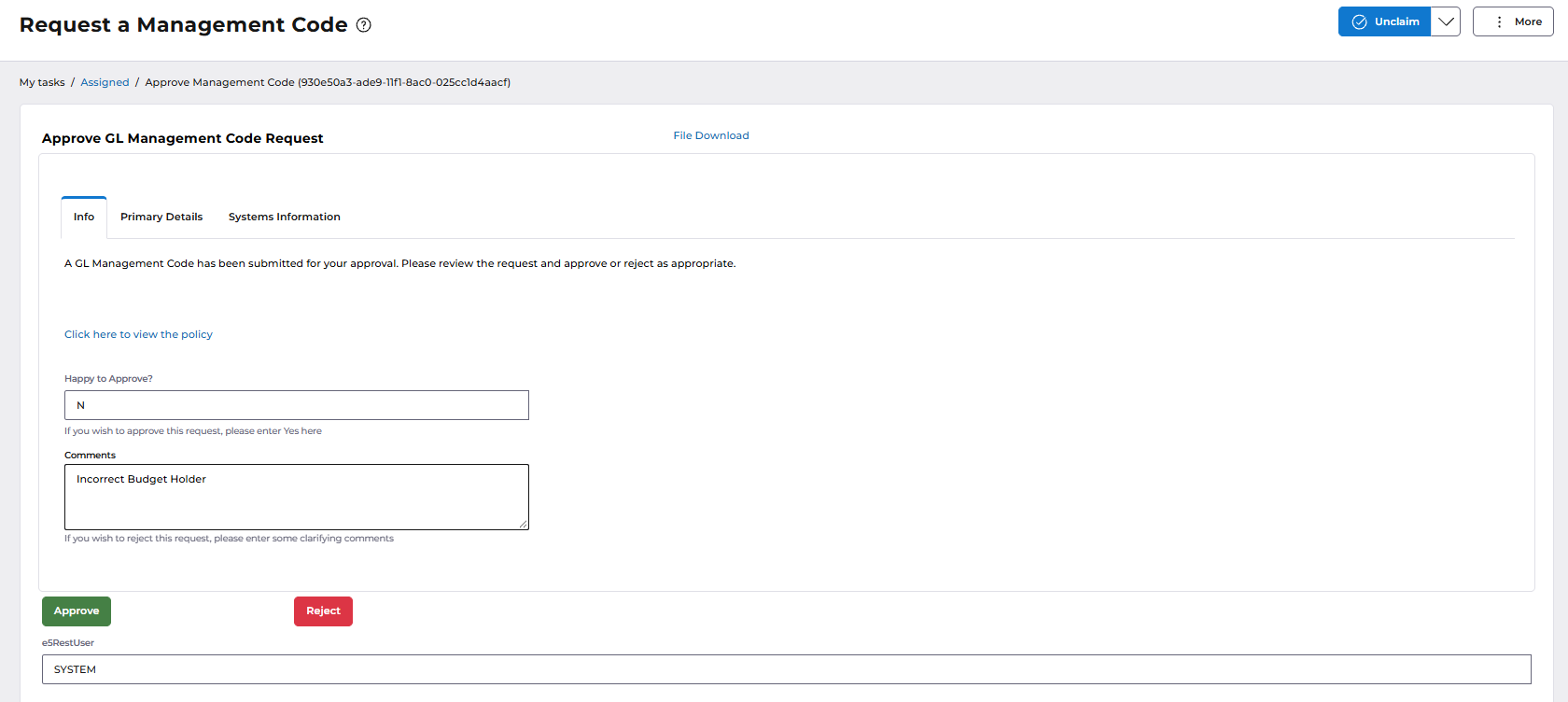
Task: Click here to view the policy
Action: [138, 334]
